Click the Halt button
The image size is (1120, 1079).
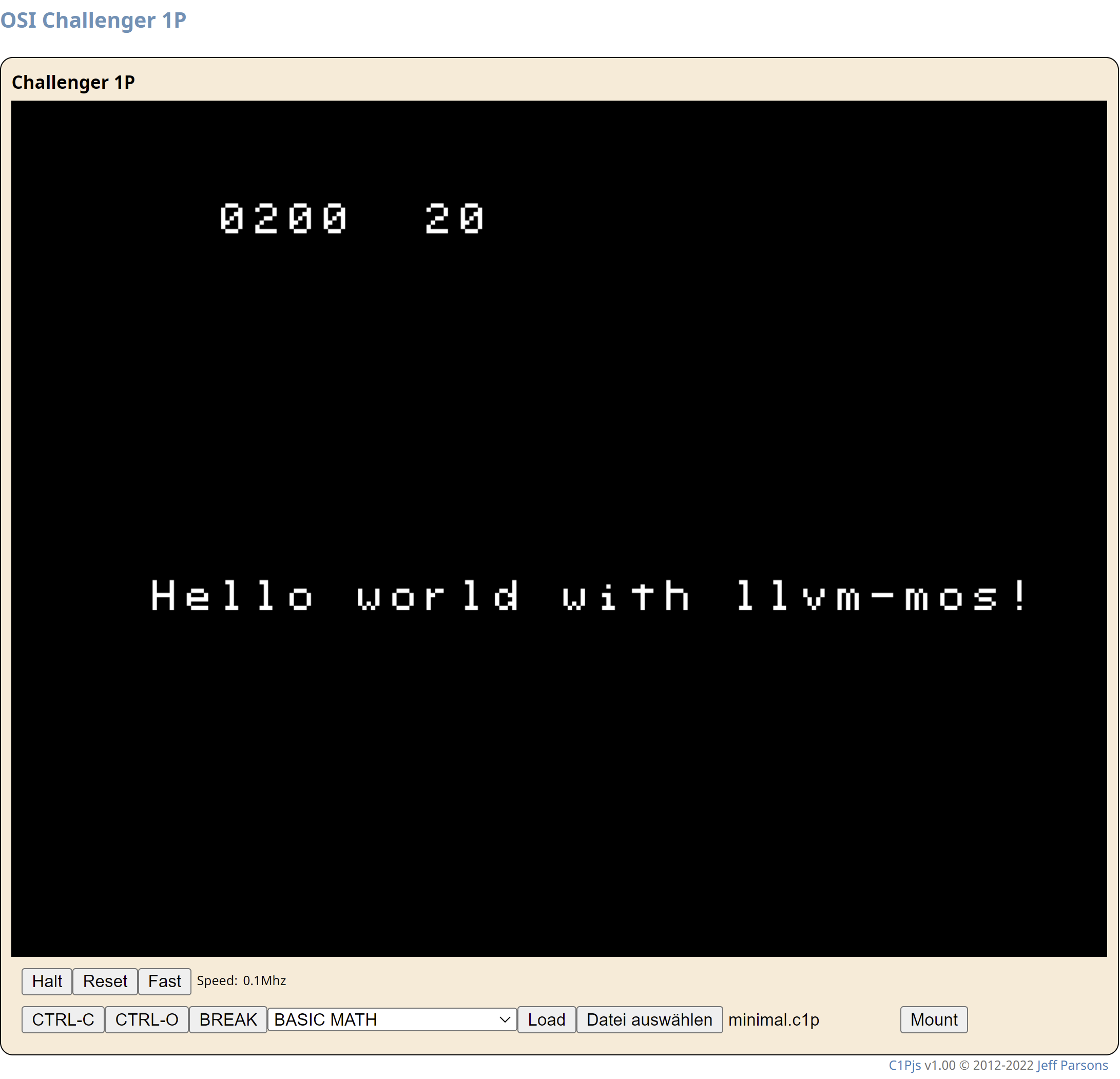[x=47, y=981]
